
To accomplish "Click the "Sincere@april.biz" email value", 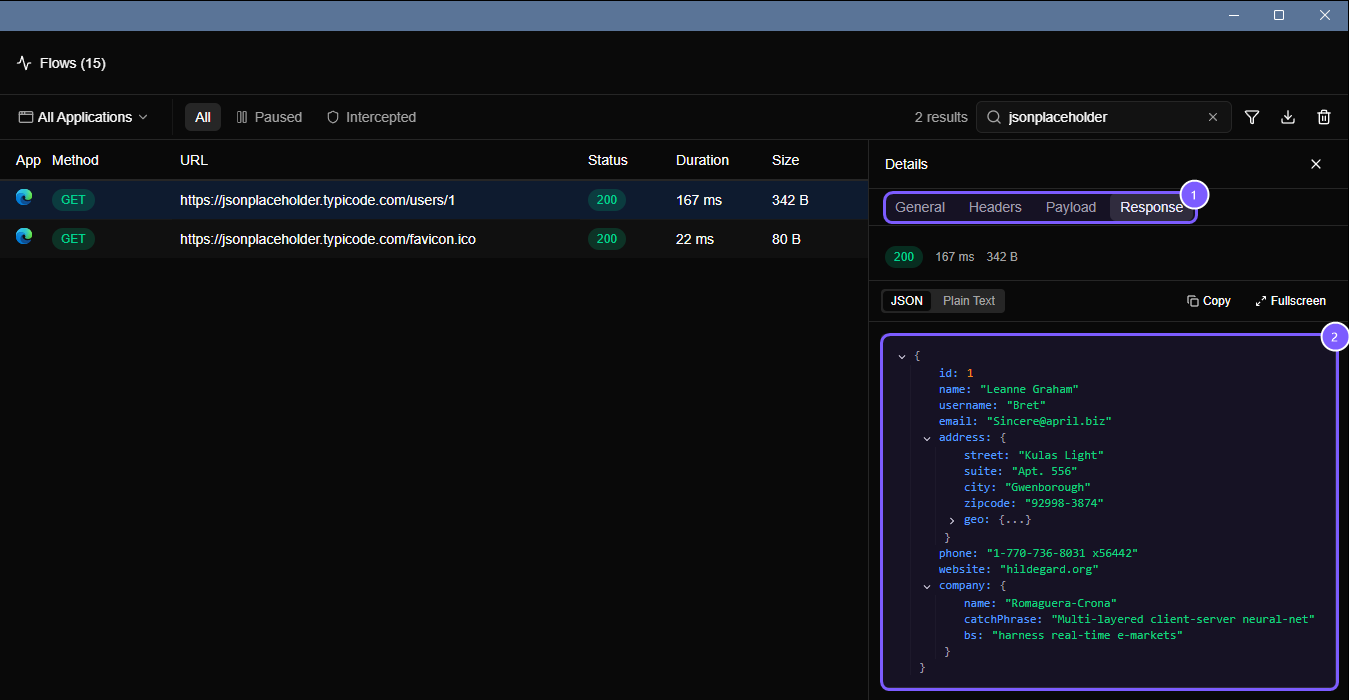I will click(x=1049, y=422).
